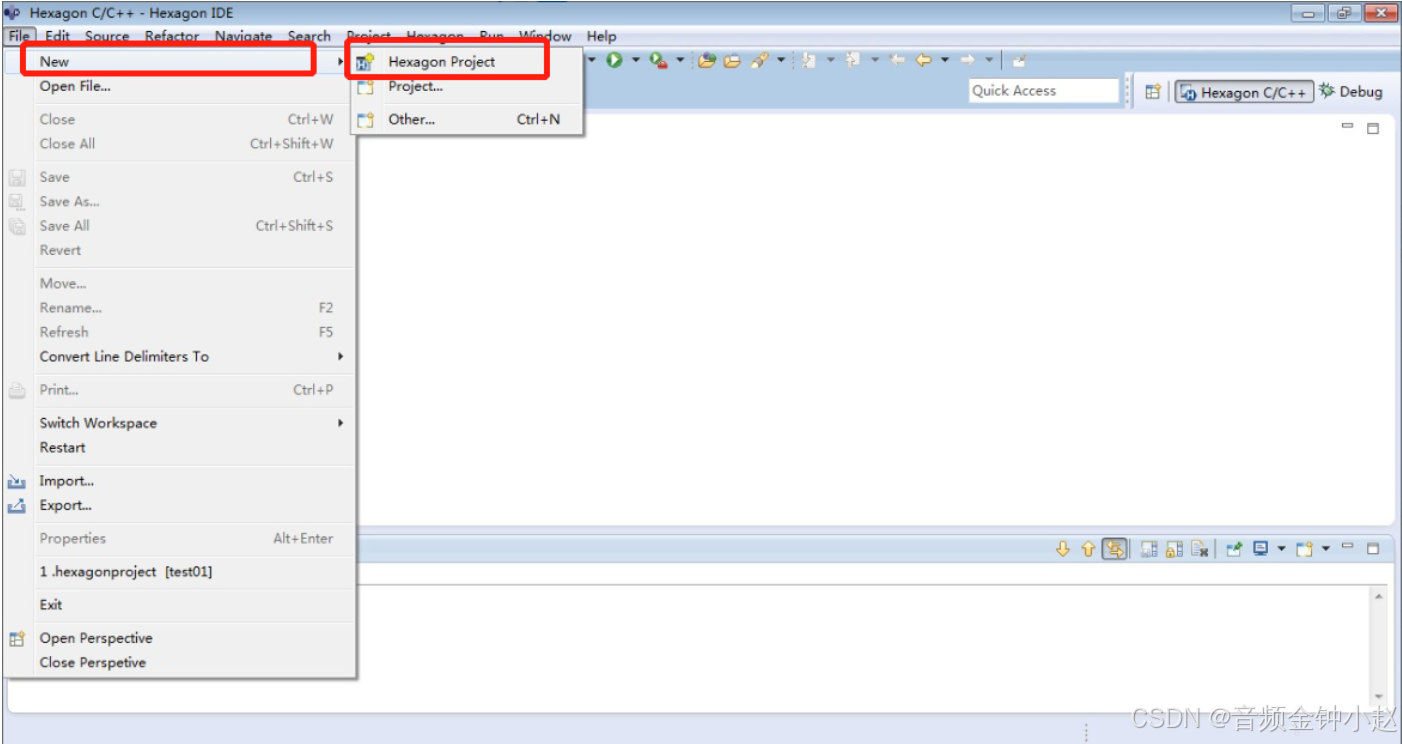Select Close Perspetive in File menu
Screen dimensions: 1402x744
[180, 662]
